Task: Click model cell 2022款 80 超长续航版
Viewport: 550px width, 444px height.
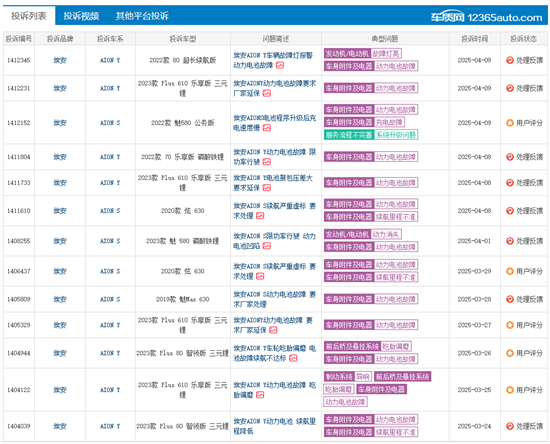Action: click(183, 60)
